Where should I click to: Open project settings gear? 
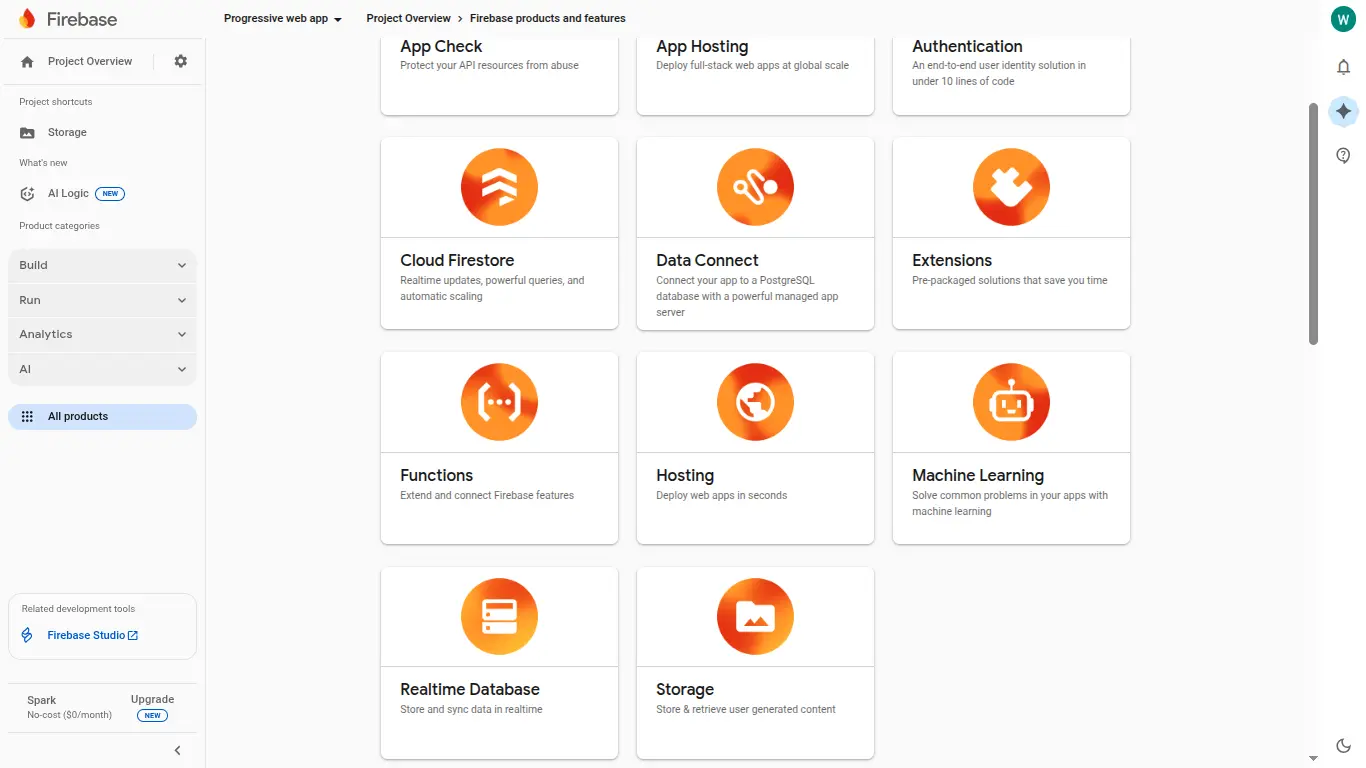pos(181,61)
